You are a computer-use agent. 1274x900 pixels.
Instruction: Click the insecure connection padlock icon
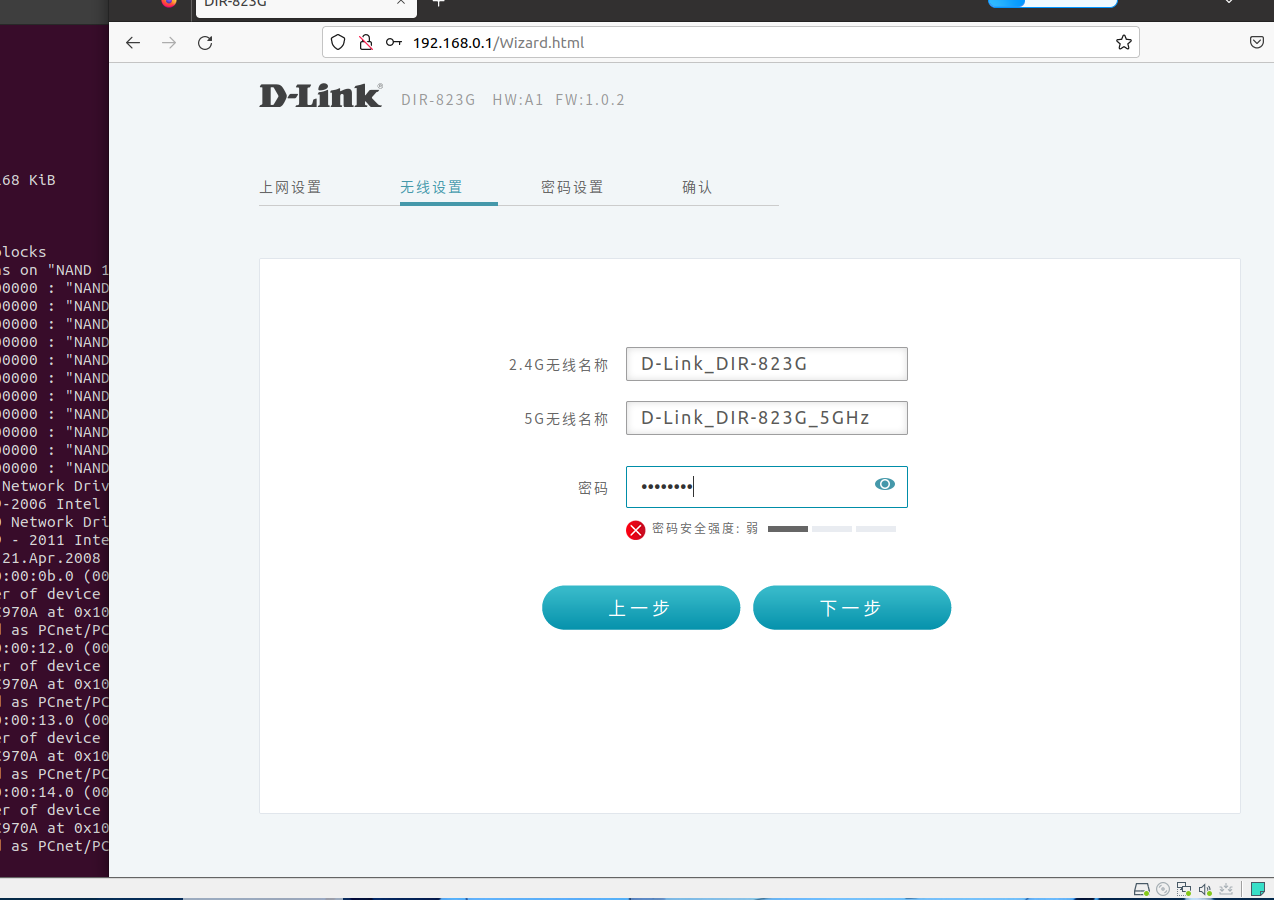click(x=366, y=43)
